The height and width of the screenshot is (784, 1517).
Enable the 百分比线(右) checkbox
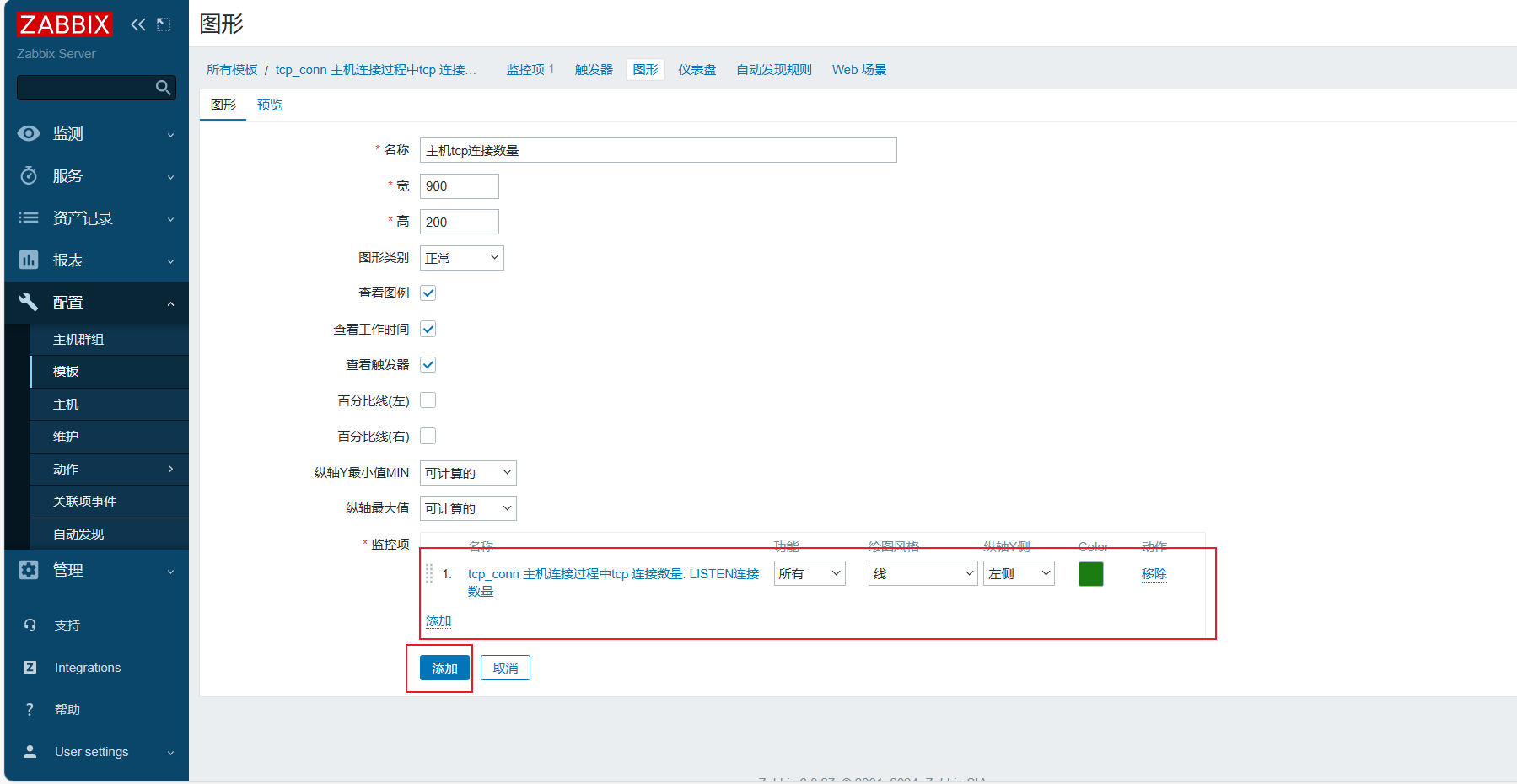428,436
